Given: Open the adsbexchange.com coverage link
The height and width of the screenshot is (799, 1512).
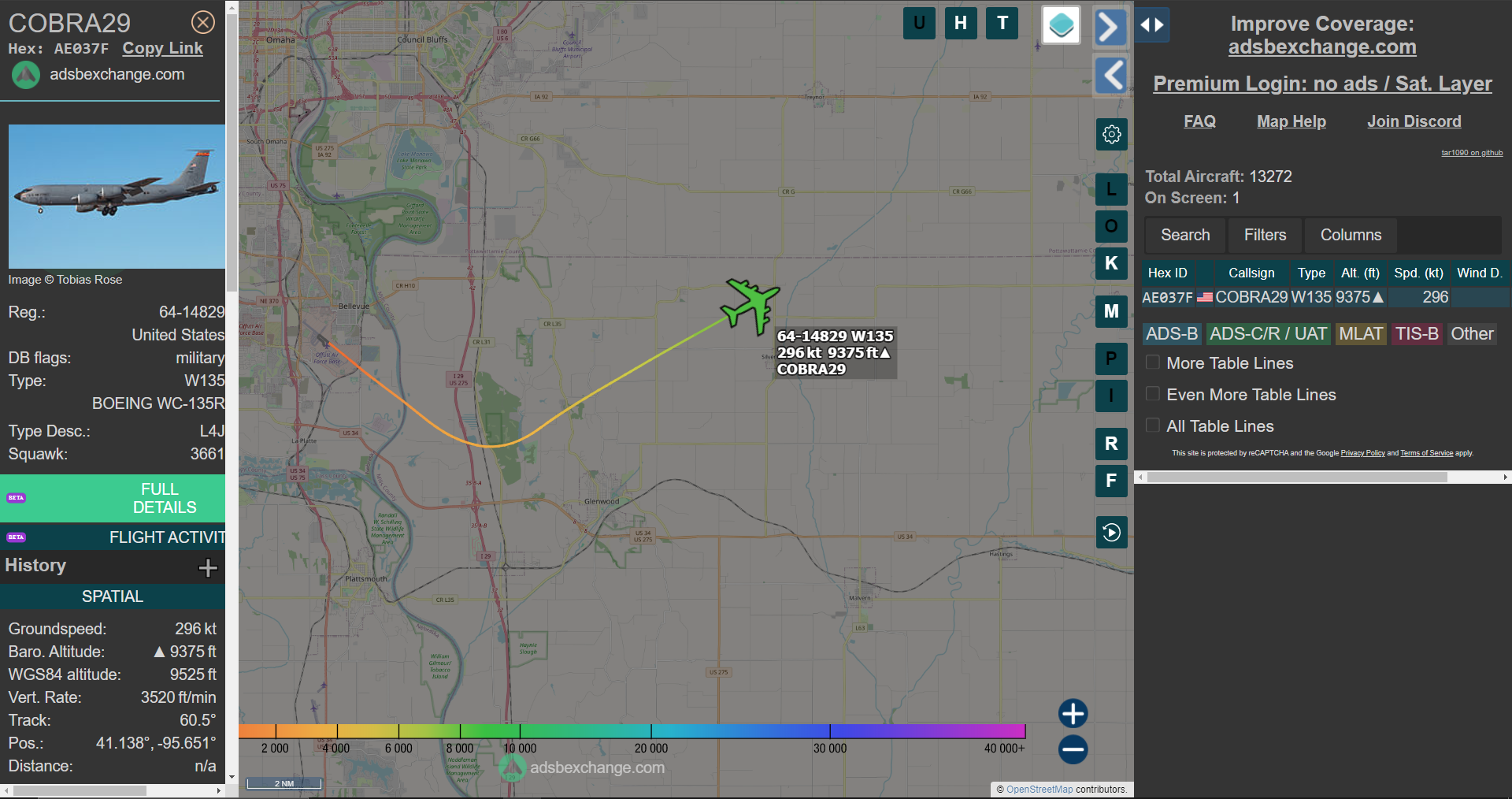Looking at the screenshot, I should click(x=1322, y=47).
